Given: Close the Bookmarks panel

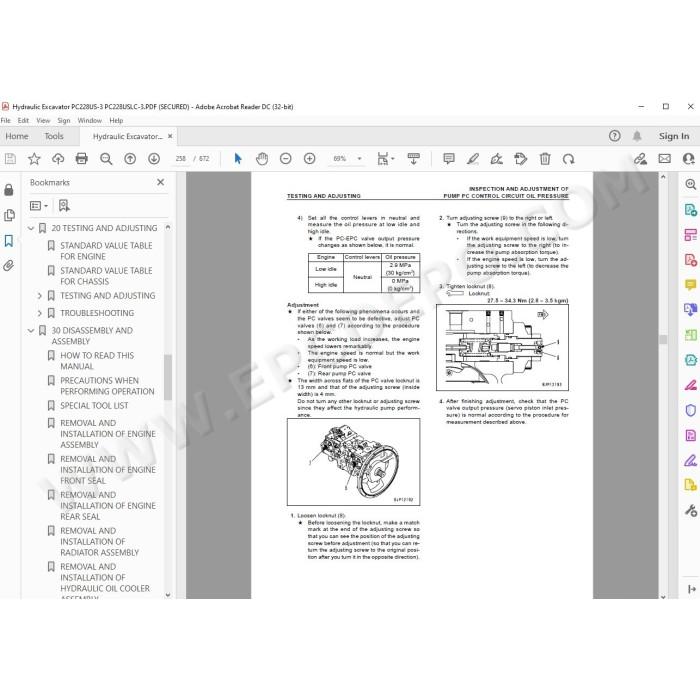Looking at the screenshot, I should 161,182.
